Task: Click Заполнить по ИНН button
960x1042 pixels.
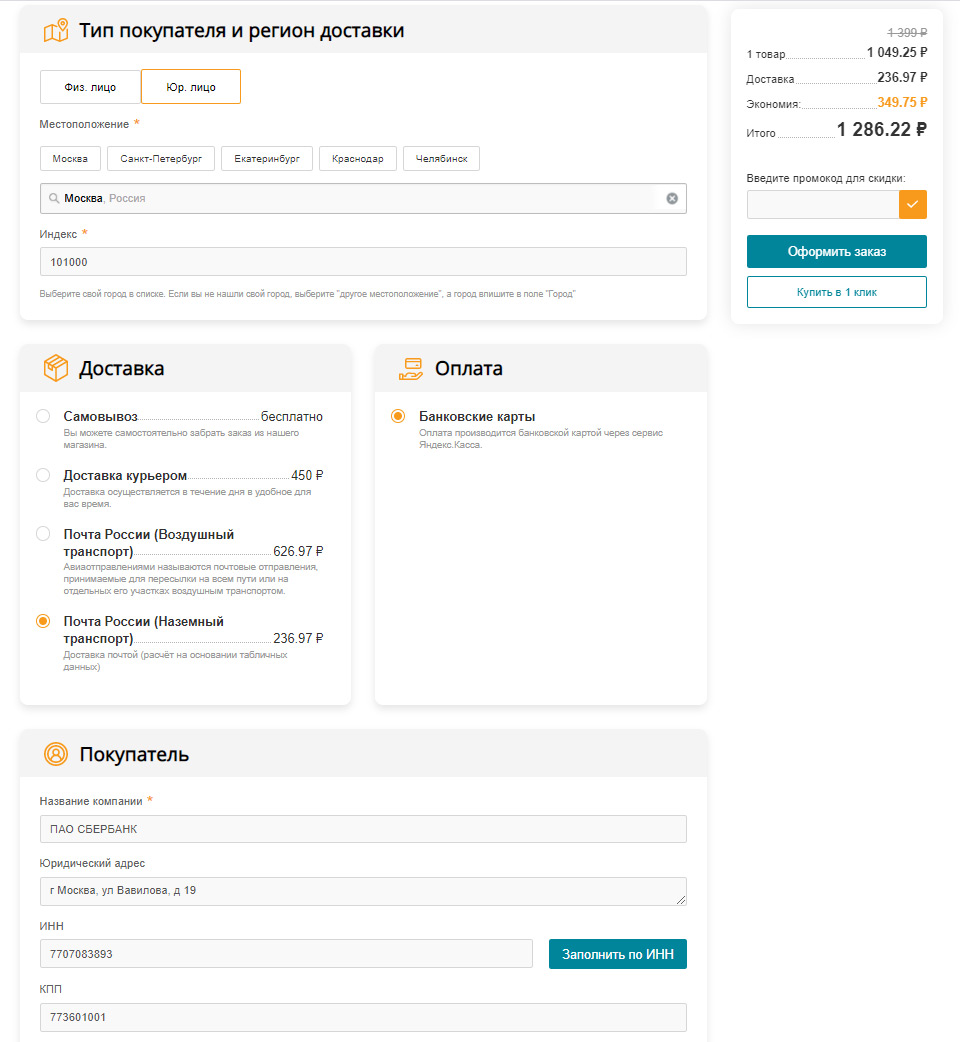Action: (x=617, y=954)
